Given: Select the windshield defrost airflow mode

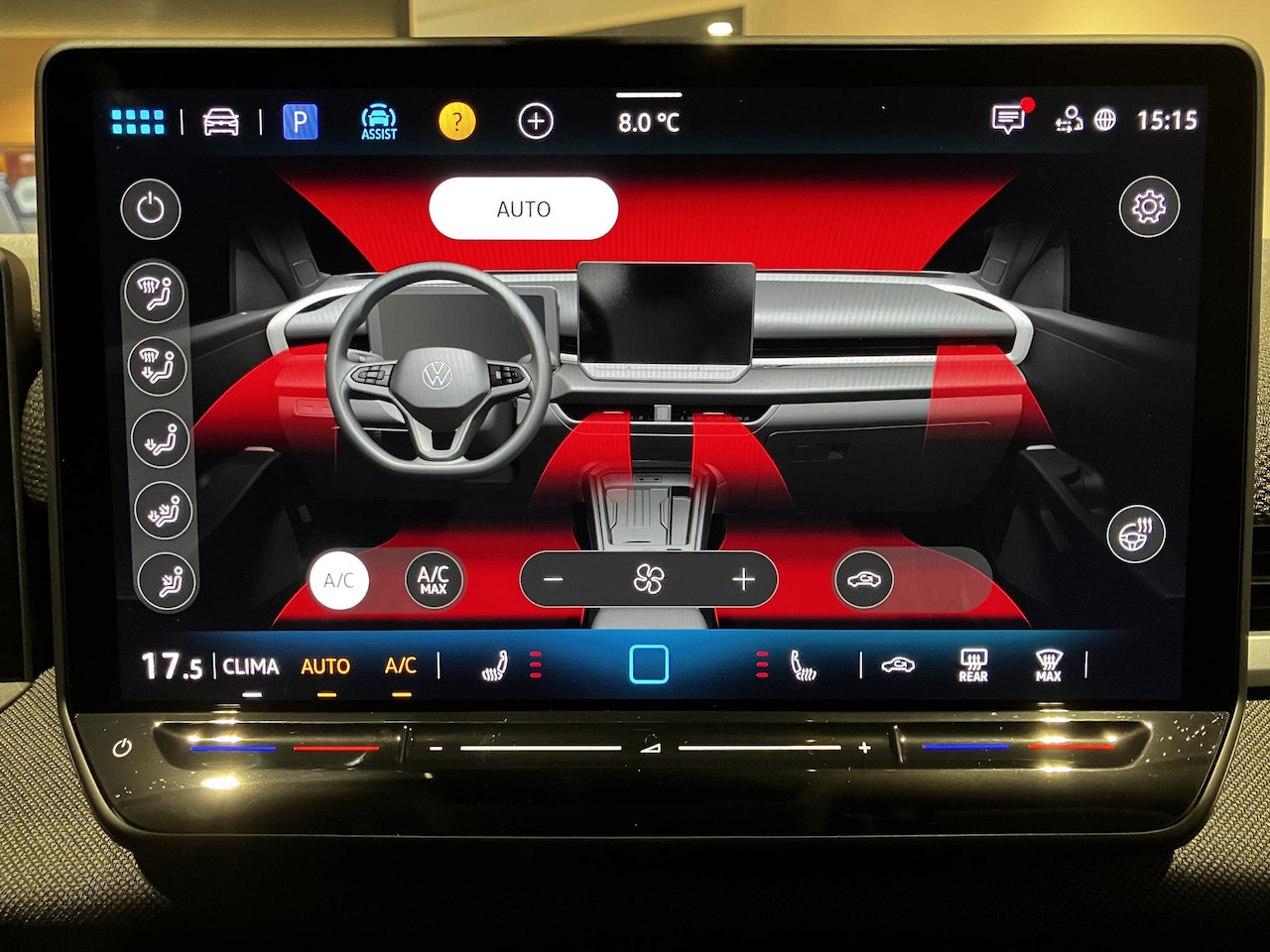Looking at the screenshot, I should 154,293.
